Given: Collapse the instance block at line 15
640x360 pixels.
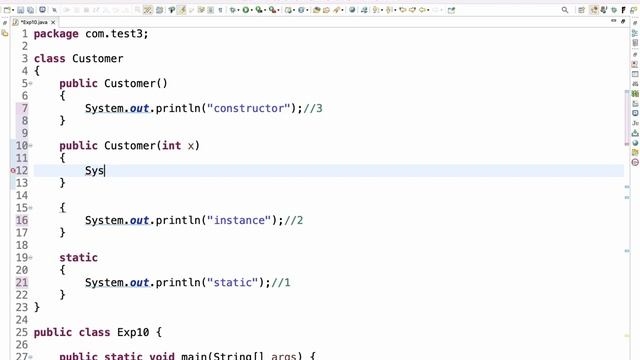Looking at the screenshot, I should [31, 208].
